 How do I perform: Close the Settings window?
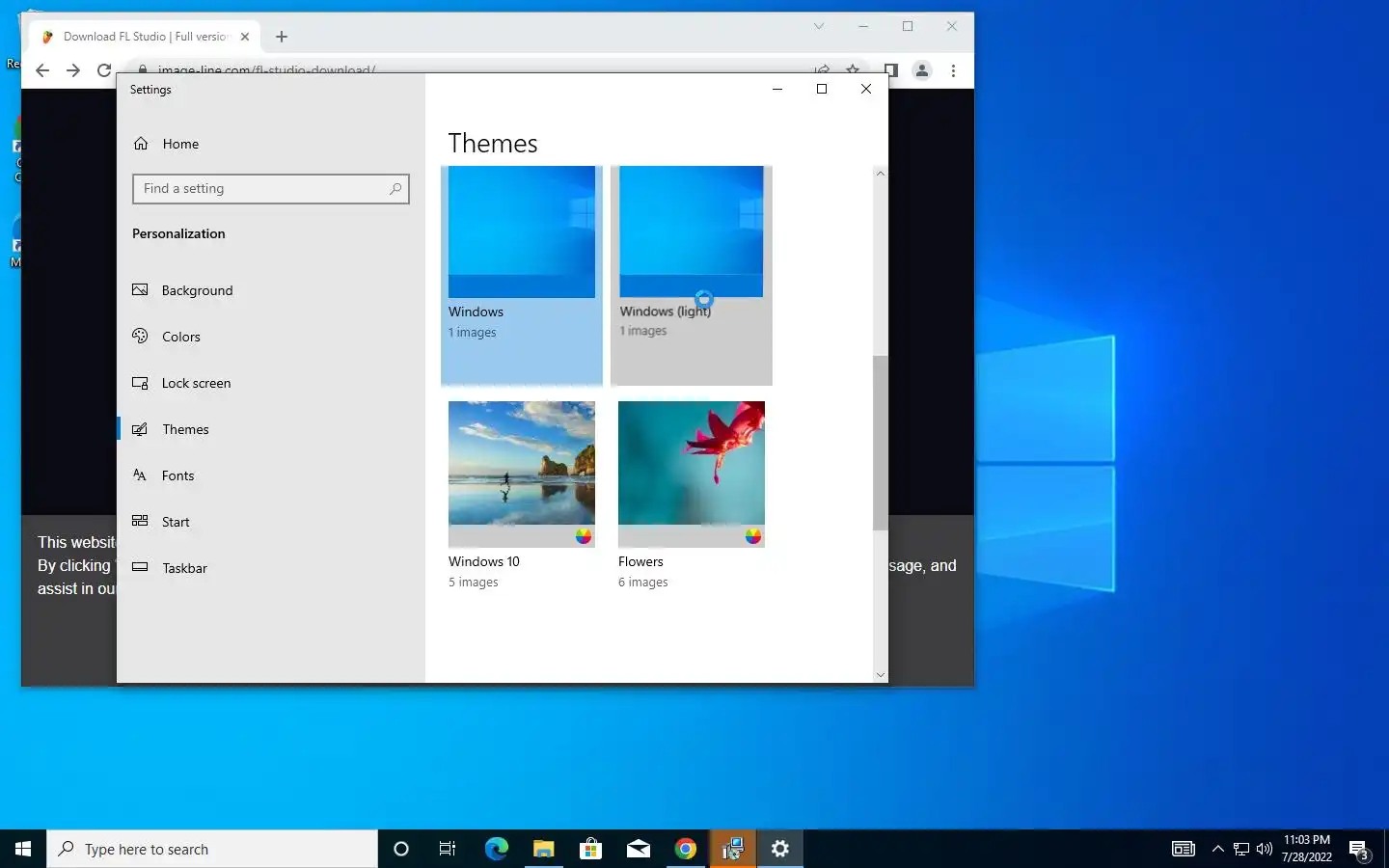[866, 89]
